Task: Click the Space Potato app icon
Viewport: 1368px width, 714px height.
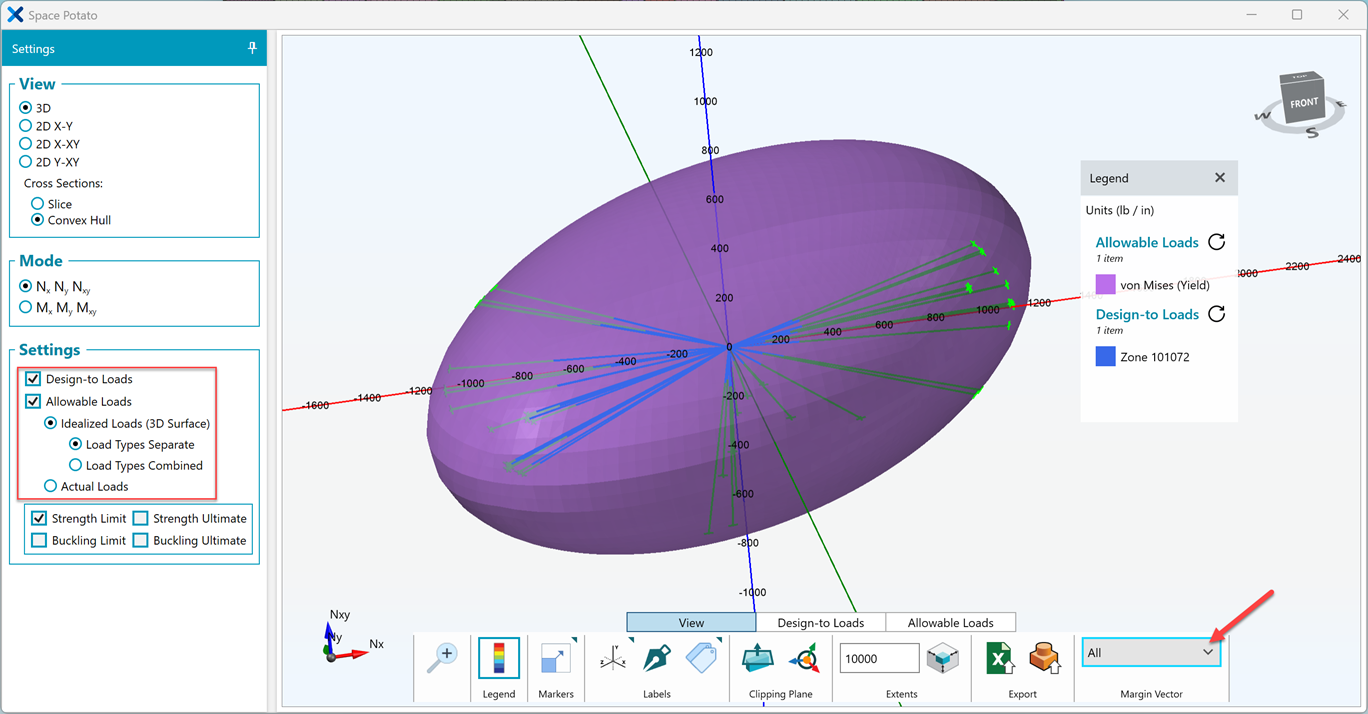Action: click(x=15, y=15)
